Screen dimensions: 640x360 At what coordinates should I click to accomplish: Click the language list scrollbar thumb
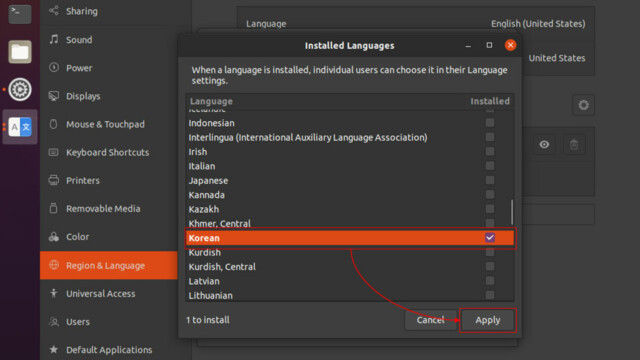tap(512, 211)
